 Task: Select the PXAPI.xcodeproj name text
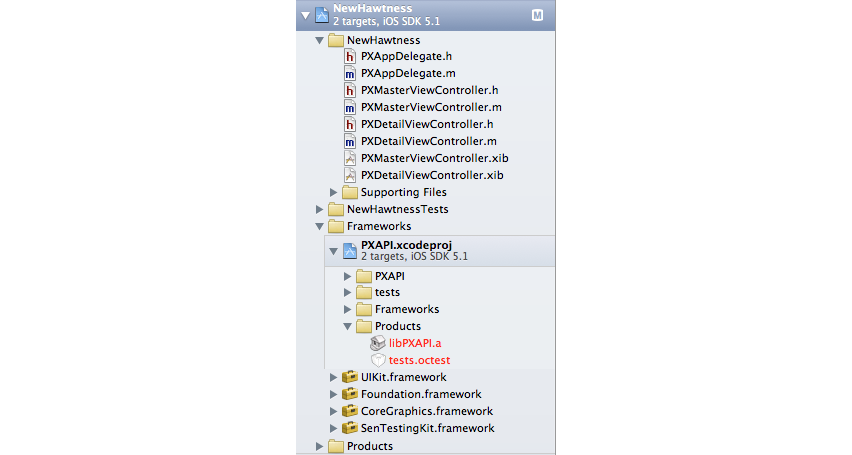point(406,245)
